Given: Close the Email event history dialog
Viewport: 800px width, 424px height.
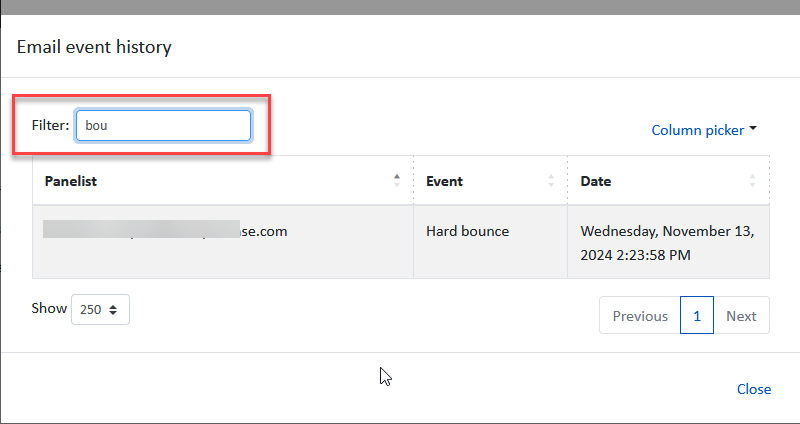Looking at the screenshot, I should point(753,389).
